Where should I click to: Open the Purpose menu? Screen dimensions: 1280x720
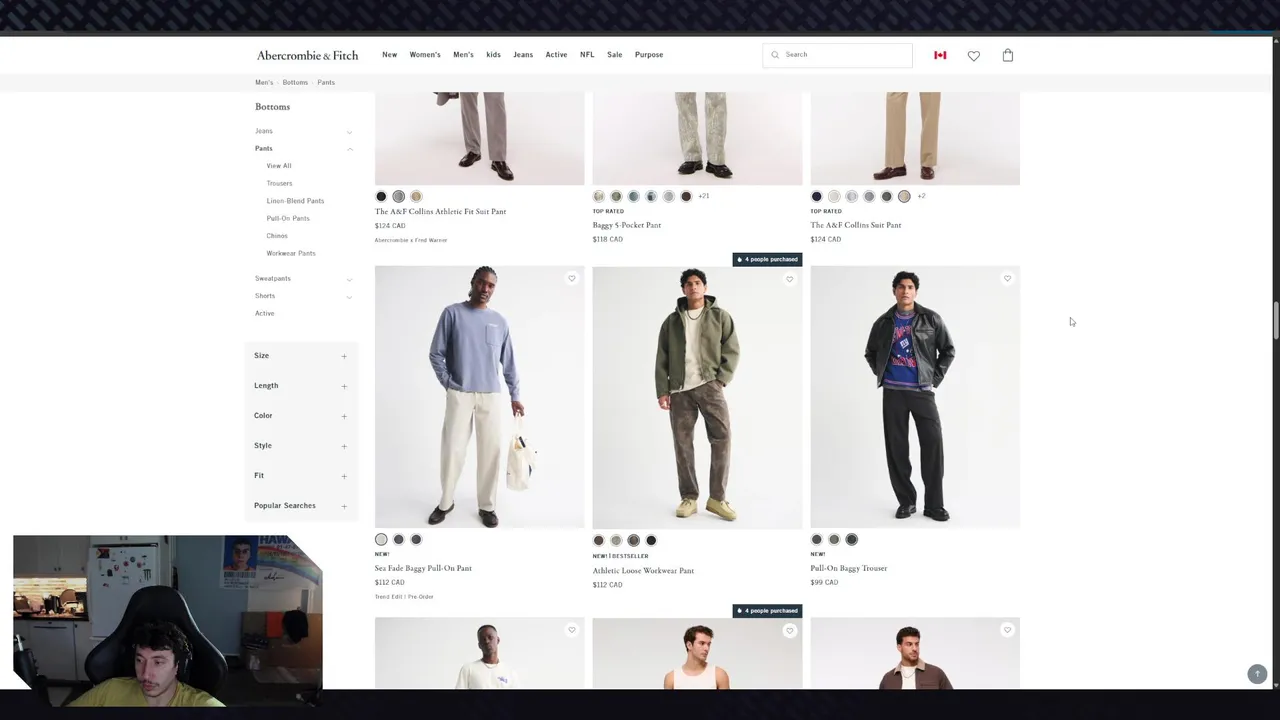tap(649, 55)
